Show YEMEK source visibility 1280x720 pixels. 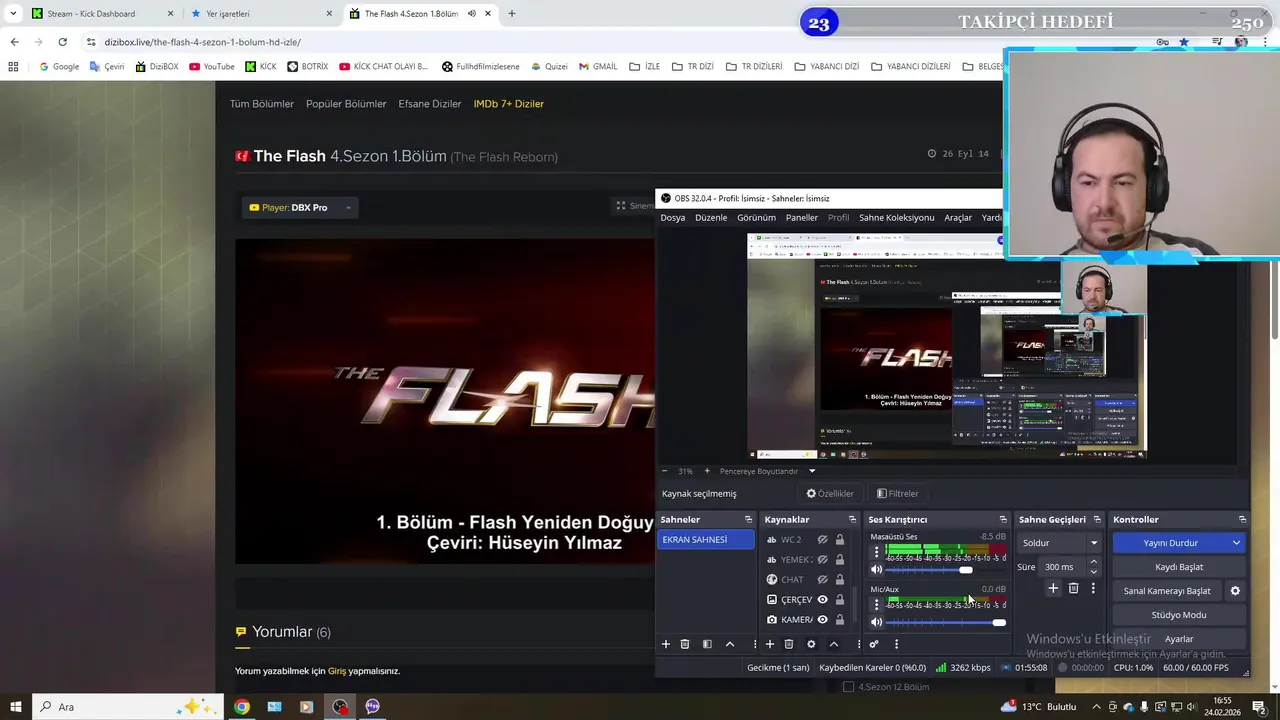pyautogui.click(x=823, y=560)
